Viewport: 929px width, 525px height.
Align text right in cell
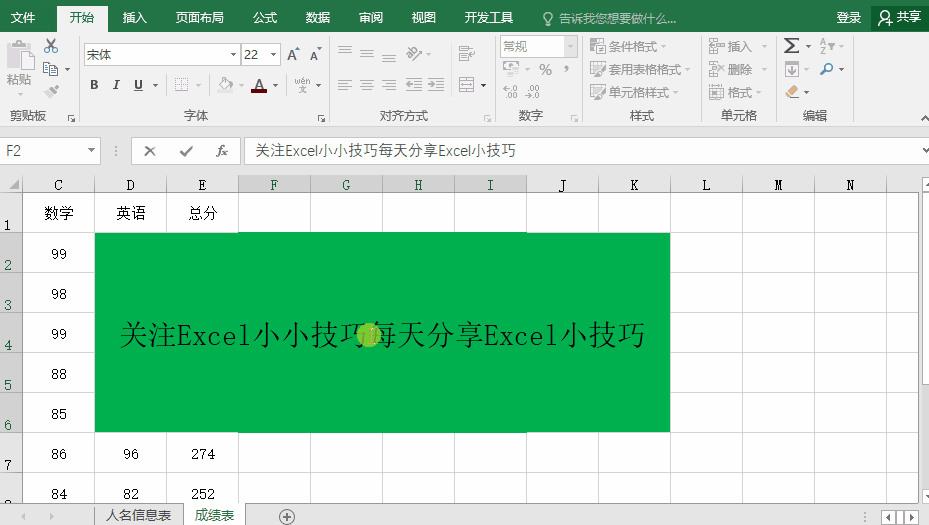389,85
